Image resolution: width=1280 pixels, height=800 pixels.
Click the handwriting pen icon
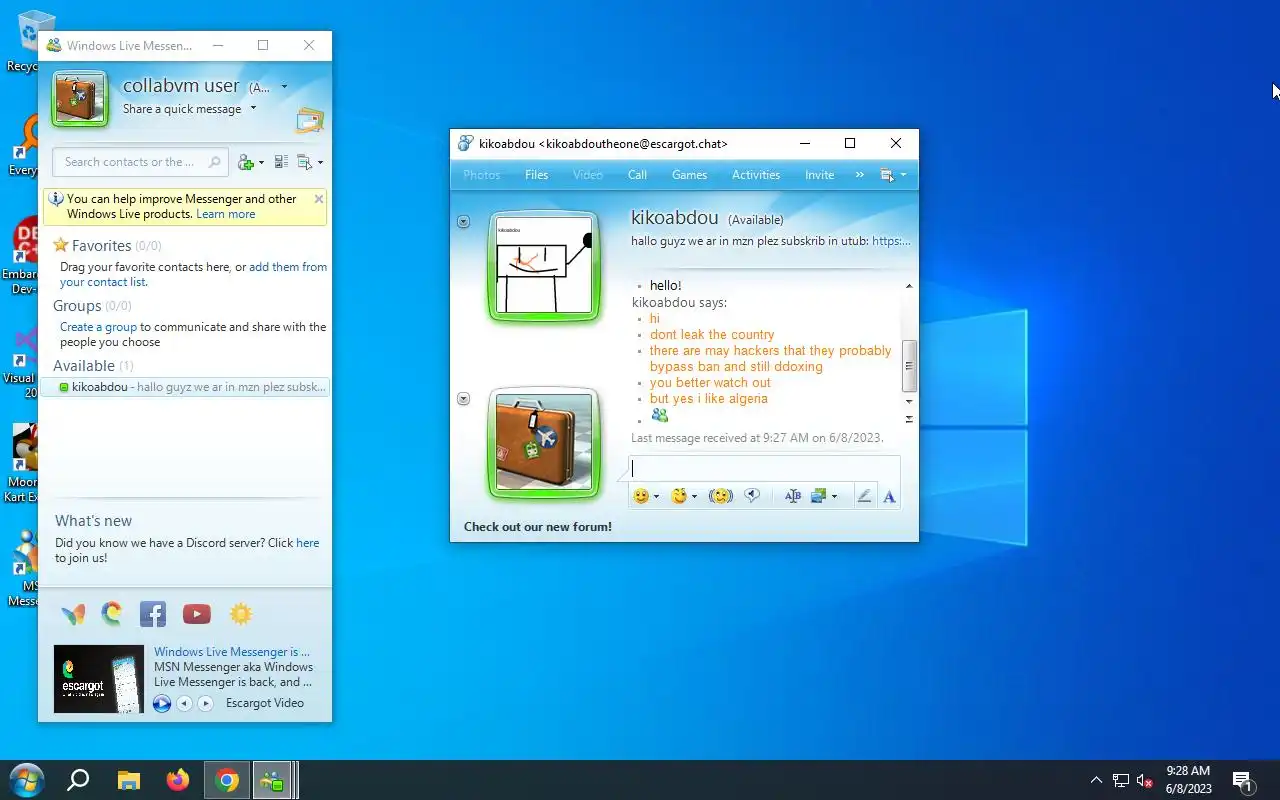(864, 496)
